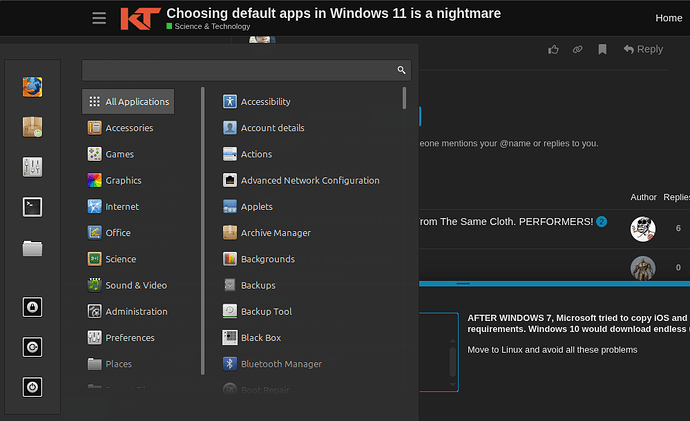Click the shutdown power icon
Viewport: 690px width, 421px height.
point(32,387)
